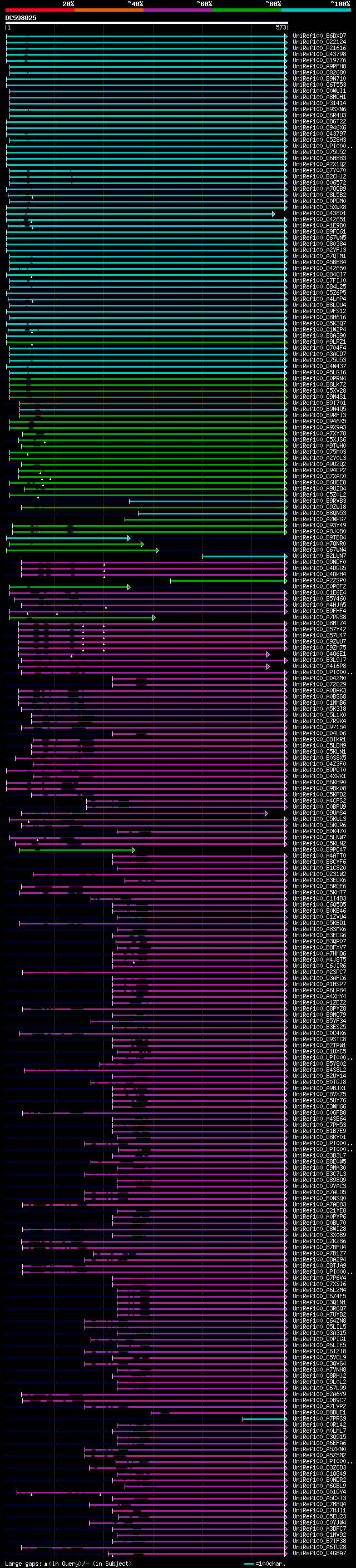Open hit UniRef100_Q75U52
This screenshot has height=1568, width=356.
[x=319, y=152]
